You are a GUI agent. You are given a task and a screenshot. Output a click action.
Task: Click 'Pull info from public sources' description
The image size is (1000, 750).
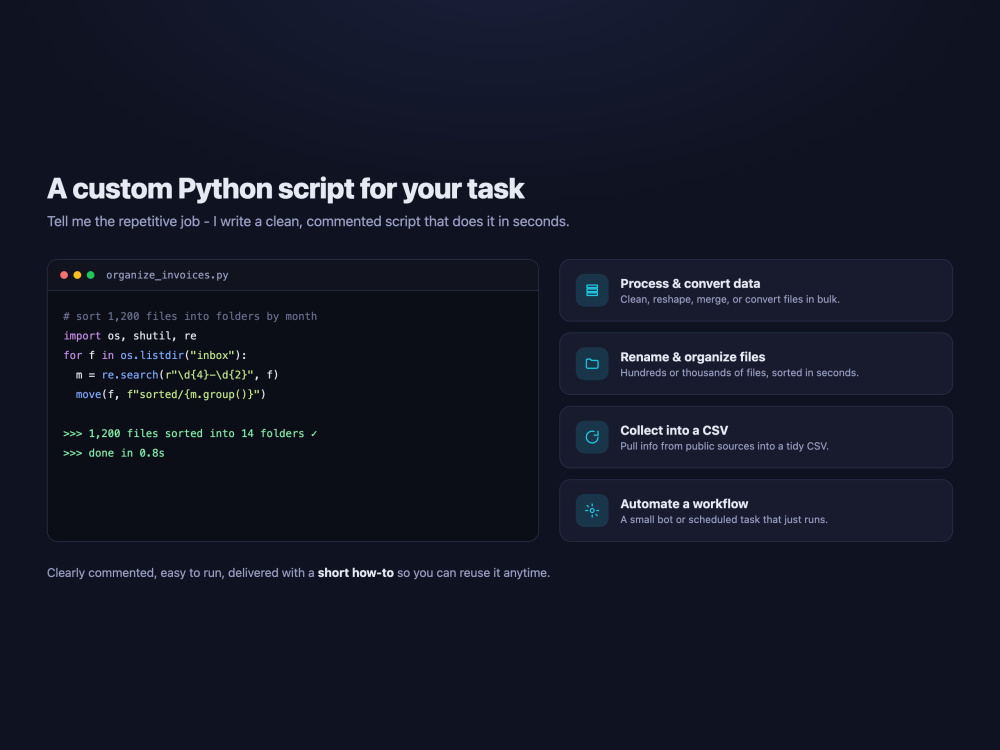[x=724, y=446]
